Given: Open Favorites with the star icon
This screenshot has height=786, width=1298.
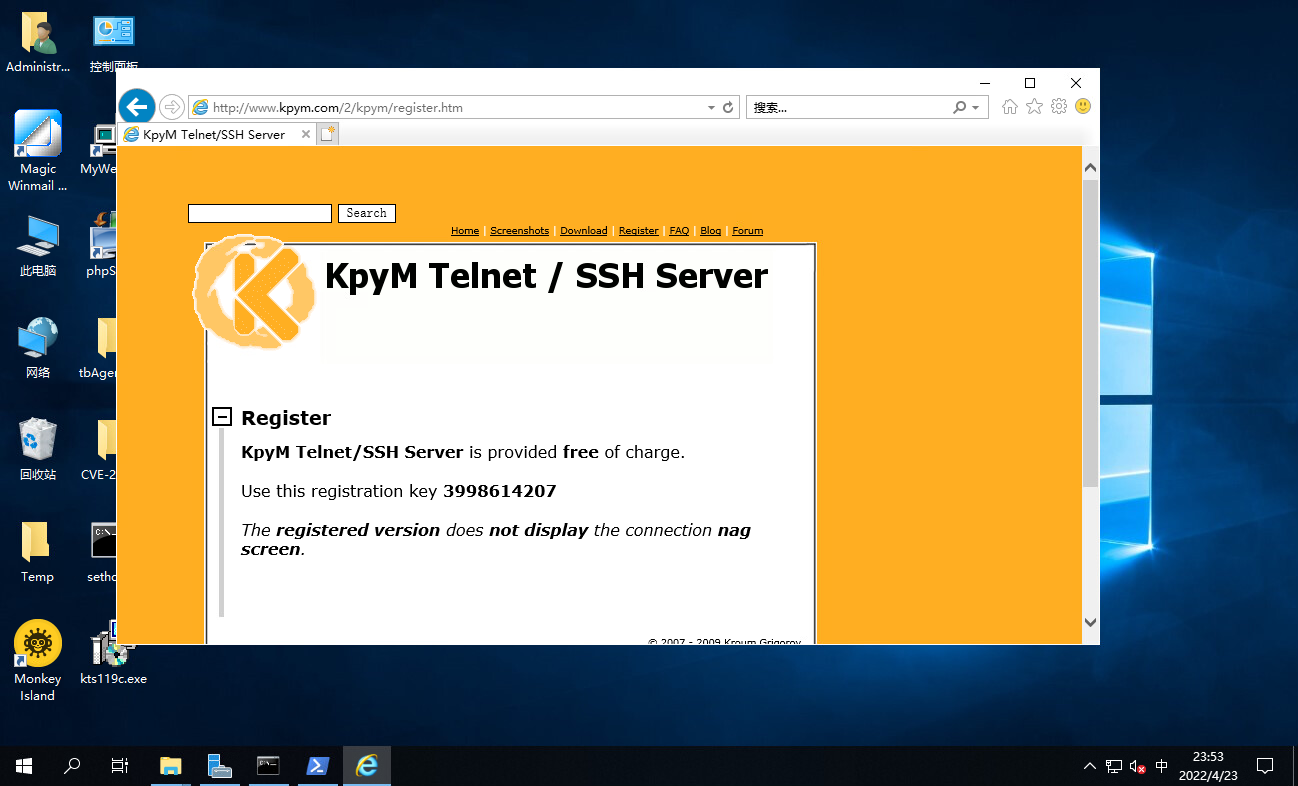Looking at the screenshot, I should pyautogui.click(x=1034, y=106).
